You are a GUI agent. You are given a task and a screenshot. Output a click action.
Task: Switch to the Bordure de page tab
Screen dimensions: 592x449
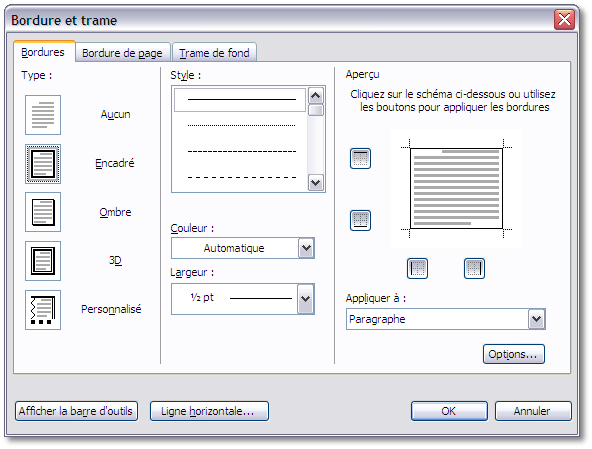coord(122,53)
